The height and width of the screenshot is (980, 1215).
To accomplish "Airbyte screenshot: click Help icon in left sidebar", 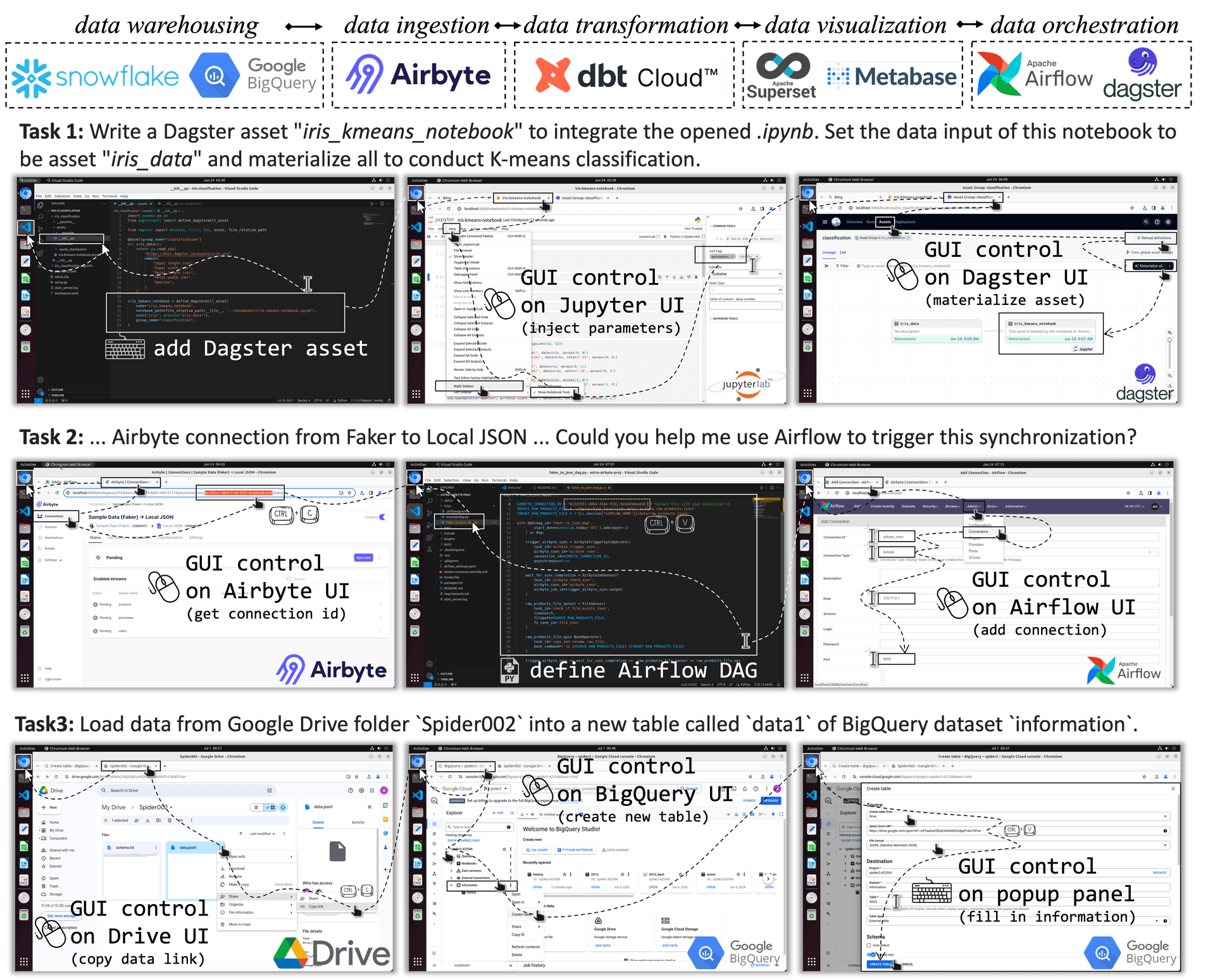I will 40,668.
